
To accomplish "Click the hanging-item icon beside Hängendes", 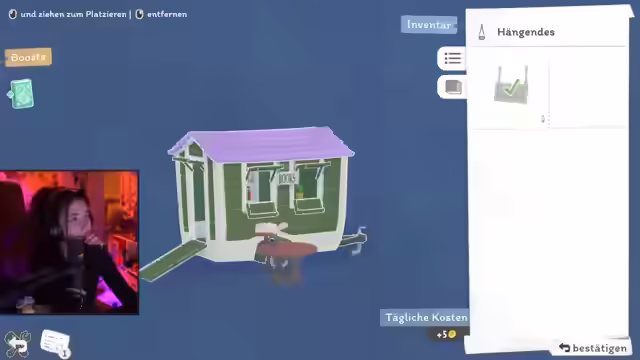I will point(482,32).
